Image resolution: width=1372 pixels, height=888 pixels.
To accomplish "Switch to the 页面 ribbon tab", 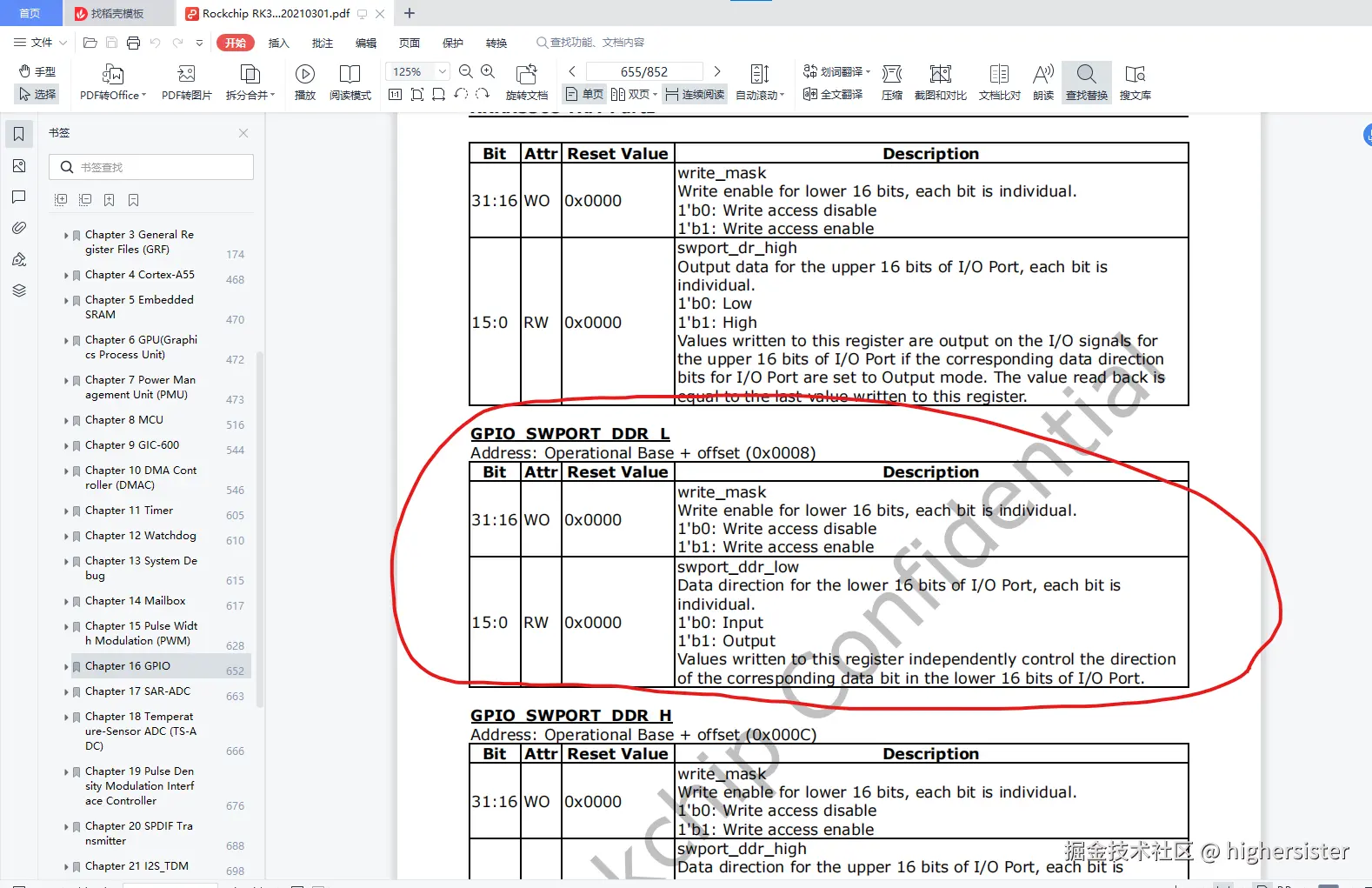I will [410, 43].
